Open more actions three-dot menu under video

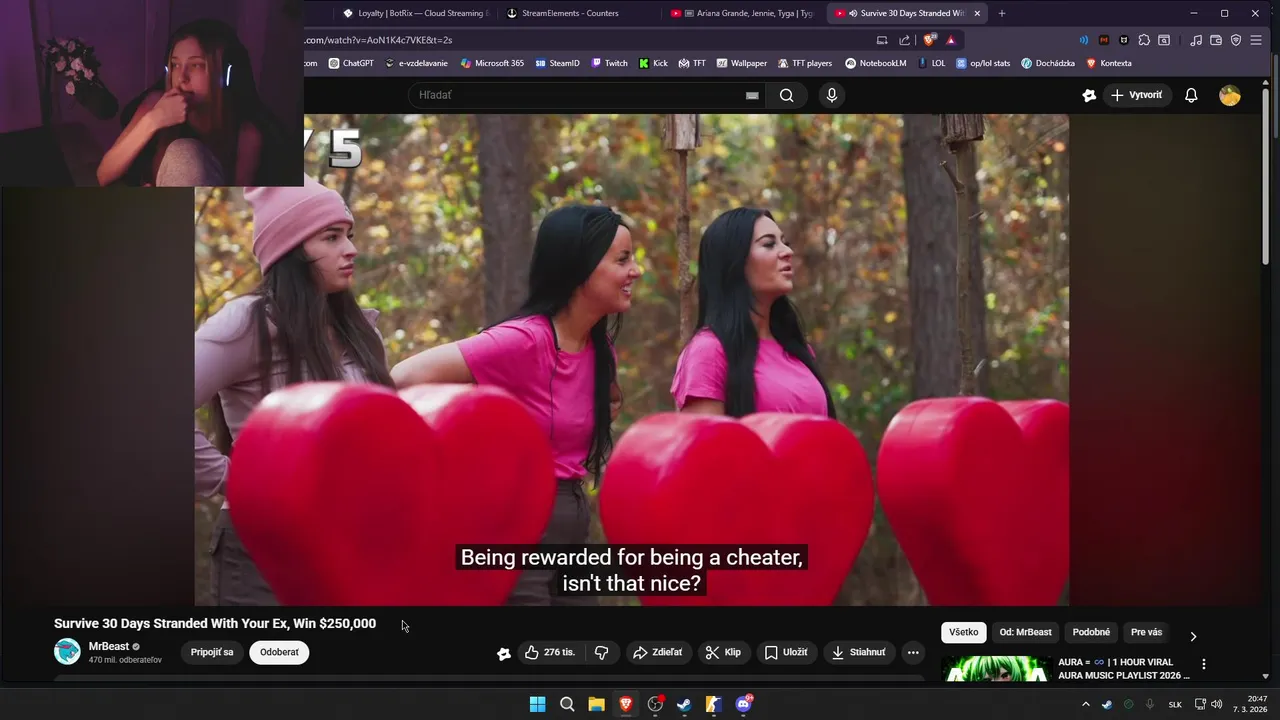[x=913, y=652]
